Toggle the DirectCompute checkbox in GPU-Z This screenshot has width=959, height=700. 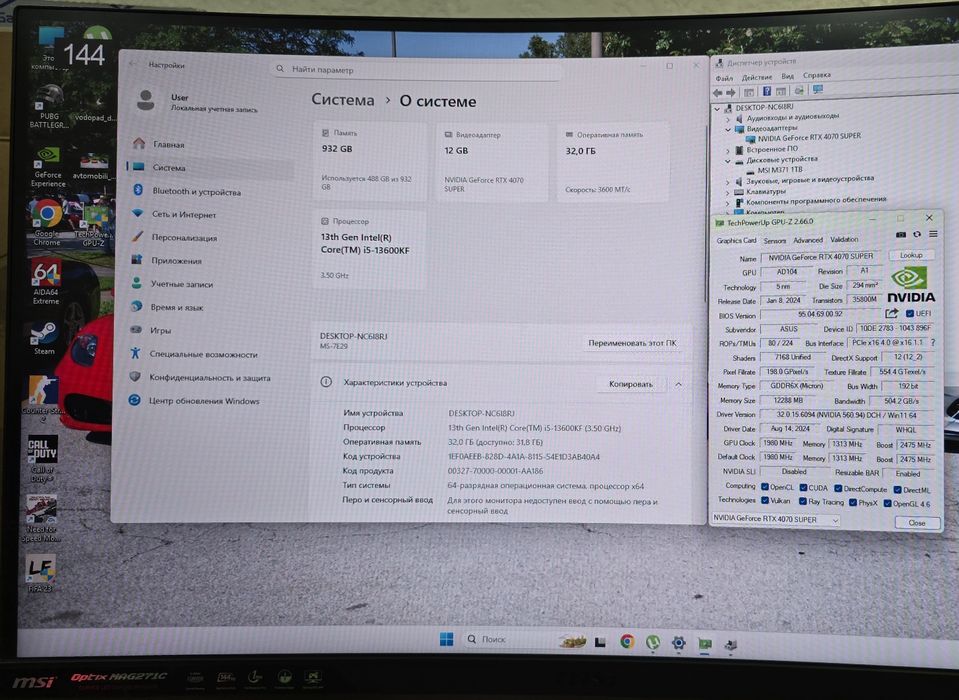(838, 488)
